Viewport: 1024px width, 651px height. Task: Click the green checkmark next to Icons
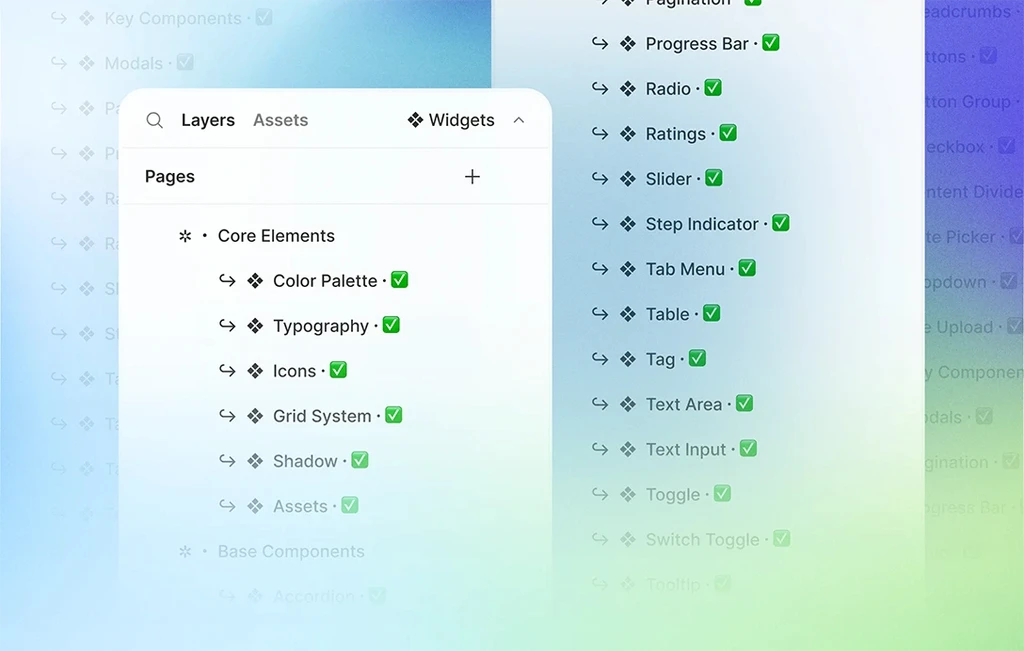pyautogui.click(x=338, y=370)
